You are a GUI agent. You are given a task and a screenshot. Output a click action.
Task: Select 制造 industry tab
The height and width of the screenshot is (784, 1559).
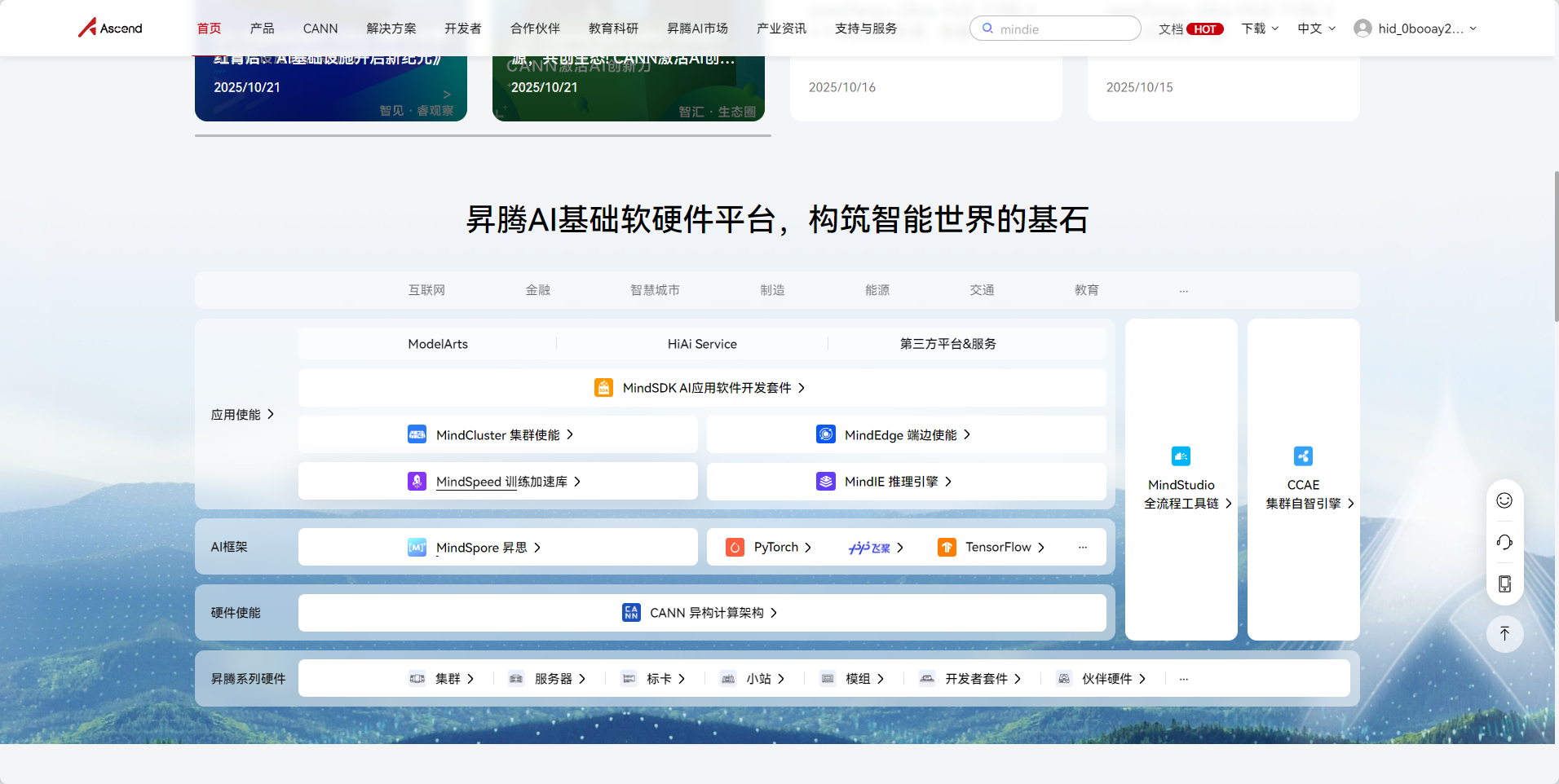tap(772, 290)
